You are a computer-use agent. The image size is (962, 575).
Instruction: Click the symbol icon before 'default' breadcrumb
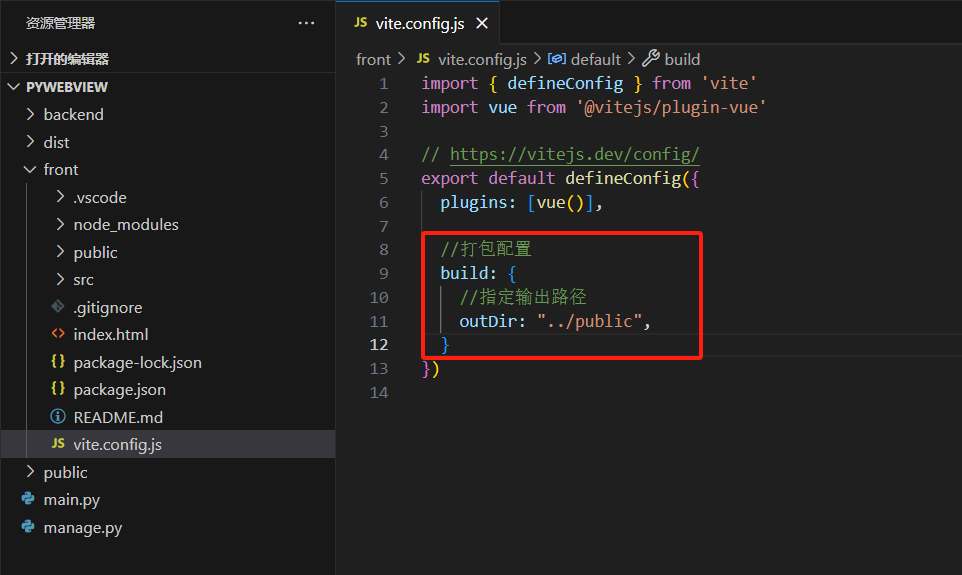click(x=556, y=58)
